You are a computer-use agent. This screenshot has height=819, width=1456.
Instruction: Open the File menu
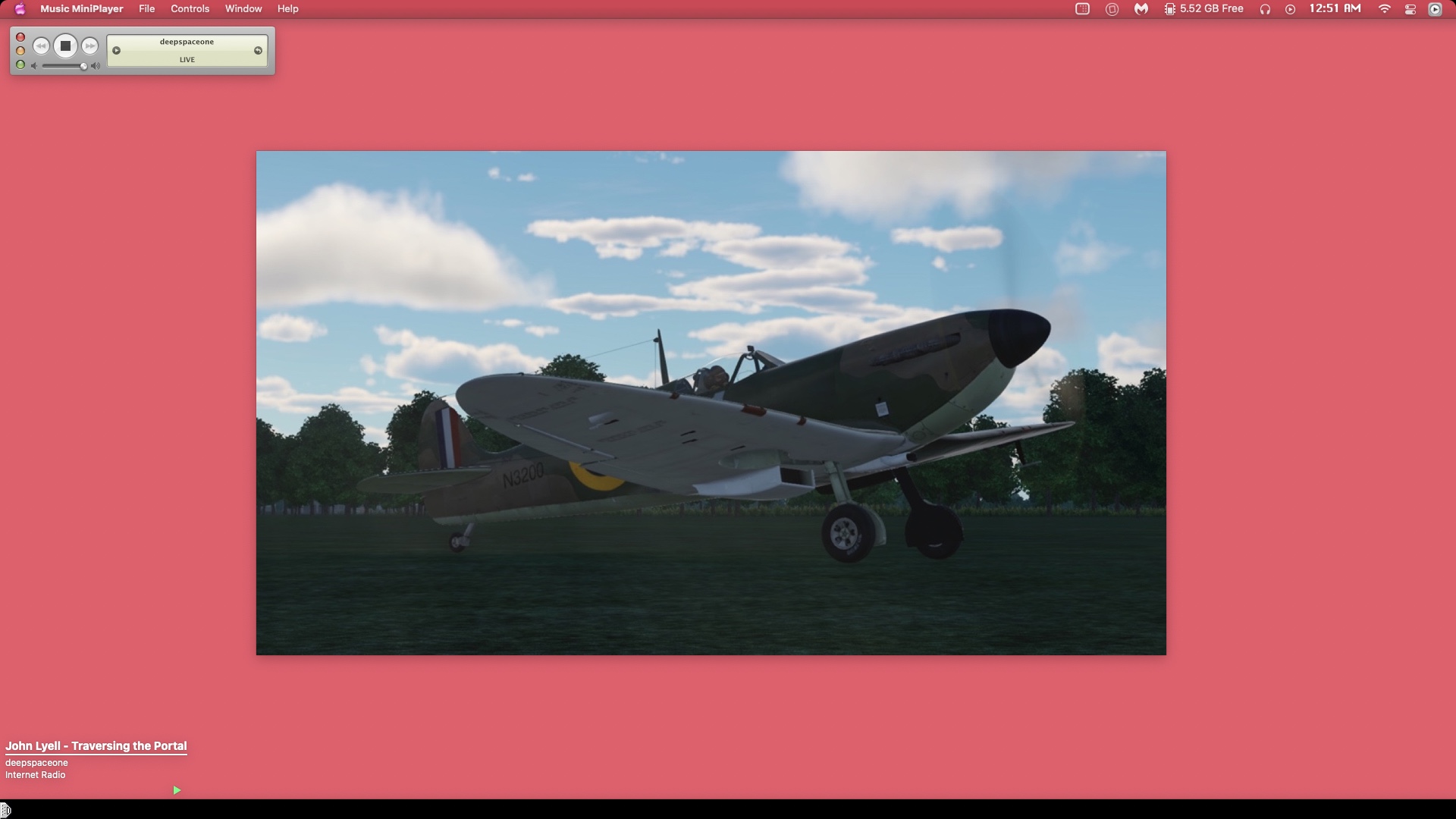[146, 9]
